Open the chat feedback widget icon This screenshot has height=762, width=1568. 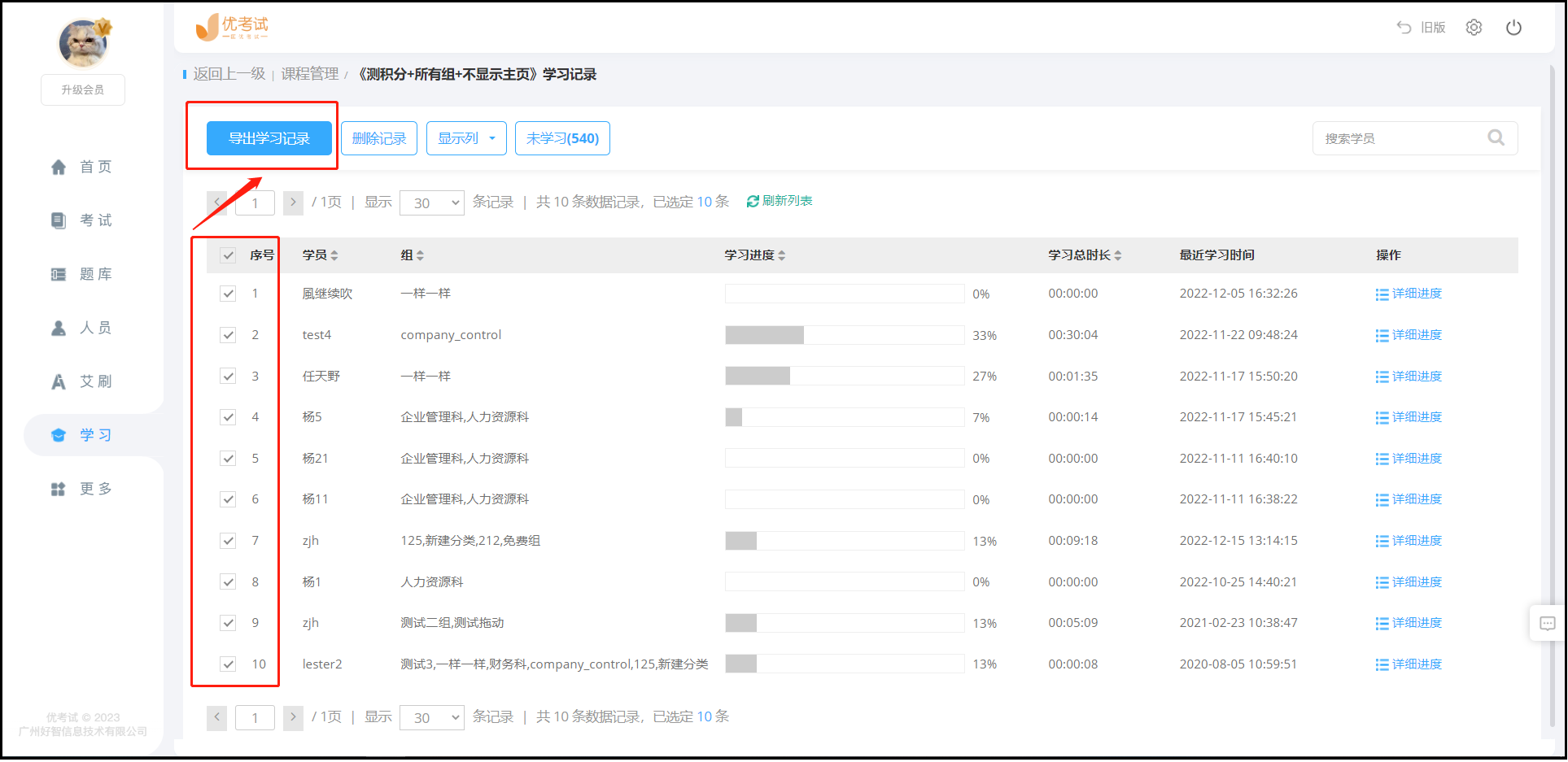[1547, 624]
